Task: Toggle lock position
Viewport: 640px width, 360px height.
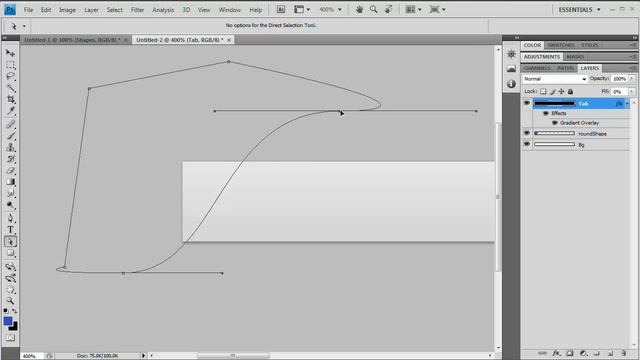Action: point(562,91)
